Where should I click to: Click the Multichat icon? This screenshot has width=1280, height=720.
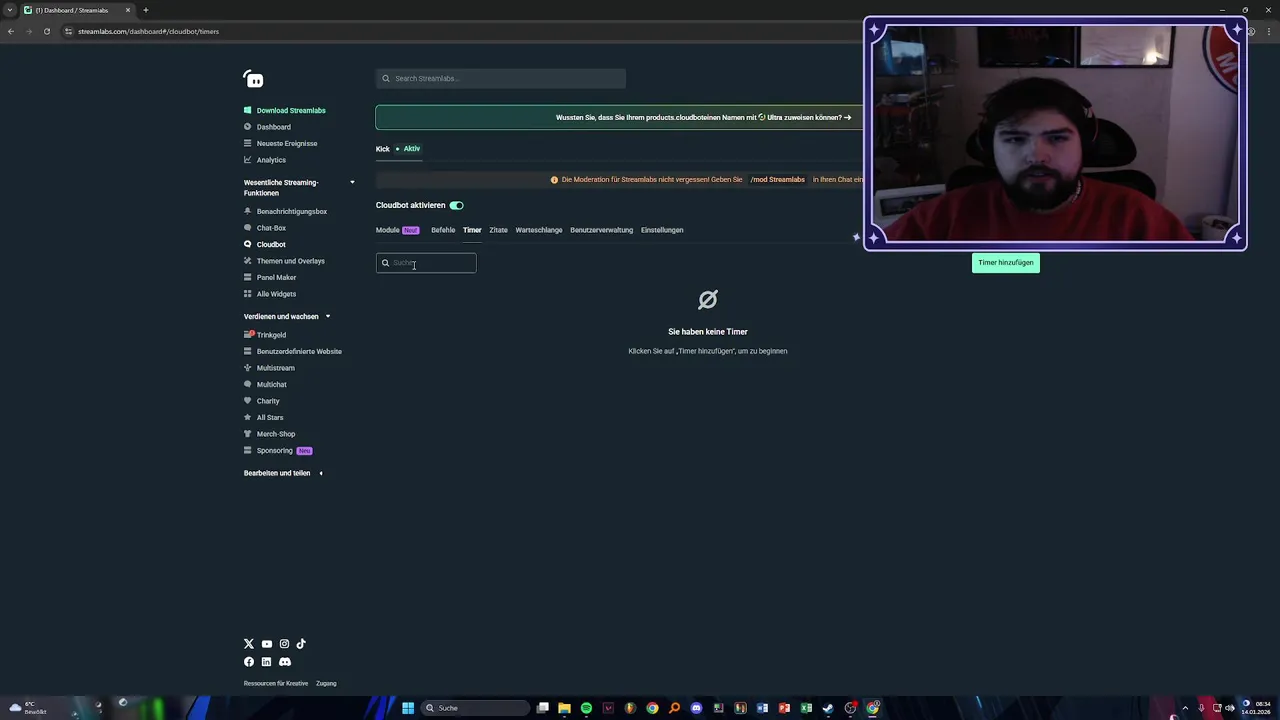[248, 384]
